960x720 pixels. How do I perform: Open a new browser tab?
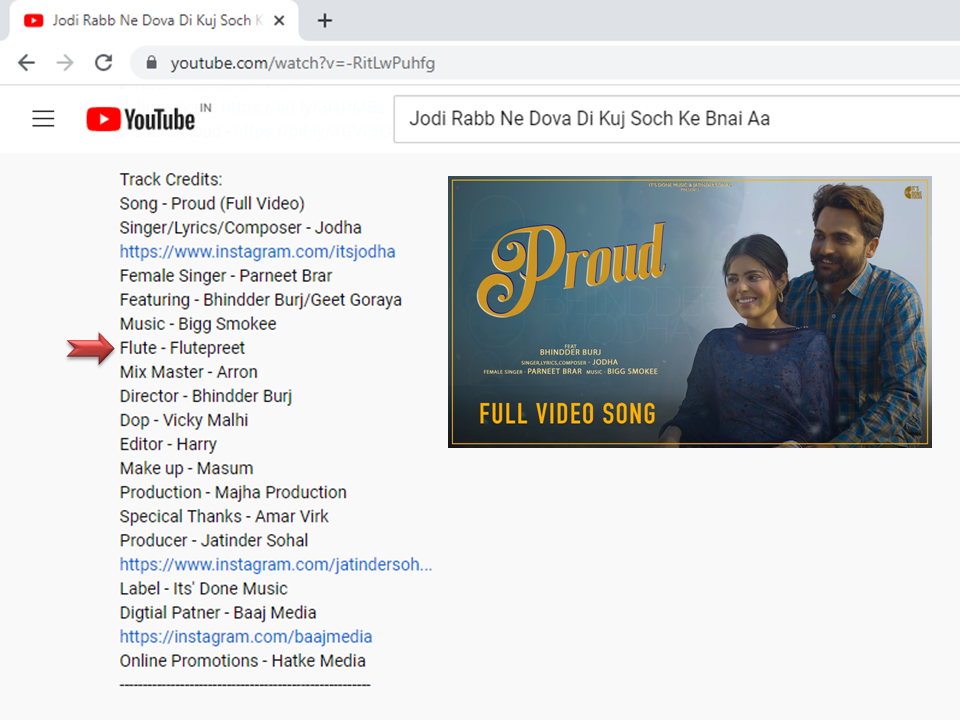(x=325, y=21)
